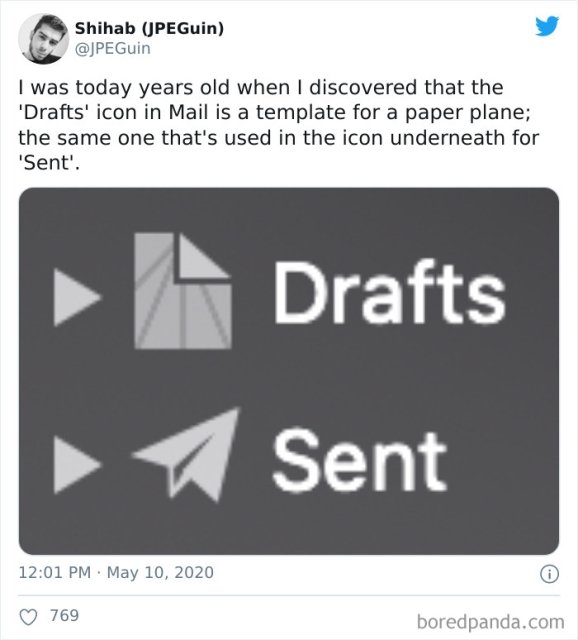Open the embedded Mail sidebar image
The height and width of the screenshot is (640, 578).
coord(289,371)
